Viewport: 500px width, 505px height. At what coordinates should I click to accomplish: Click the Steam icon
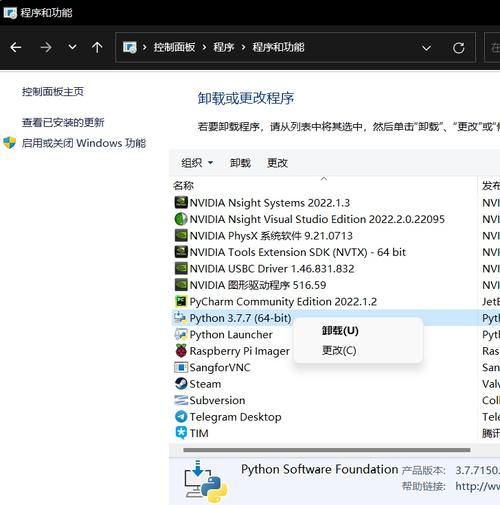click(181, 384)
